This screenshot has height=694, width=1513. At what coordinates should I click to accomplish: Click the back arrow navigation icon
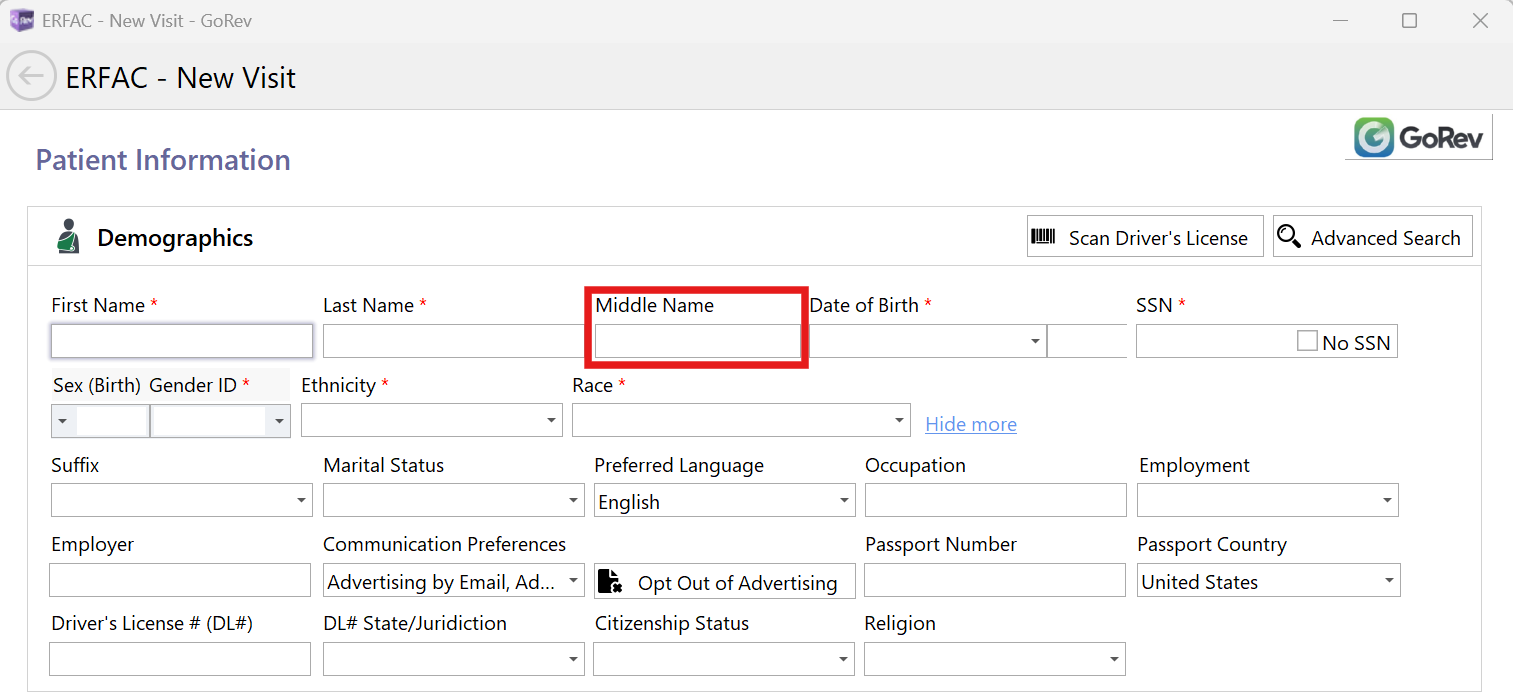(x=31, y=76)
